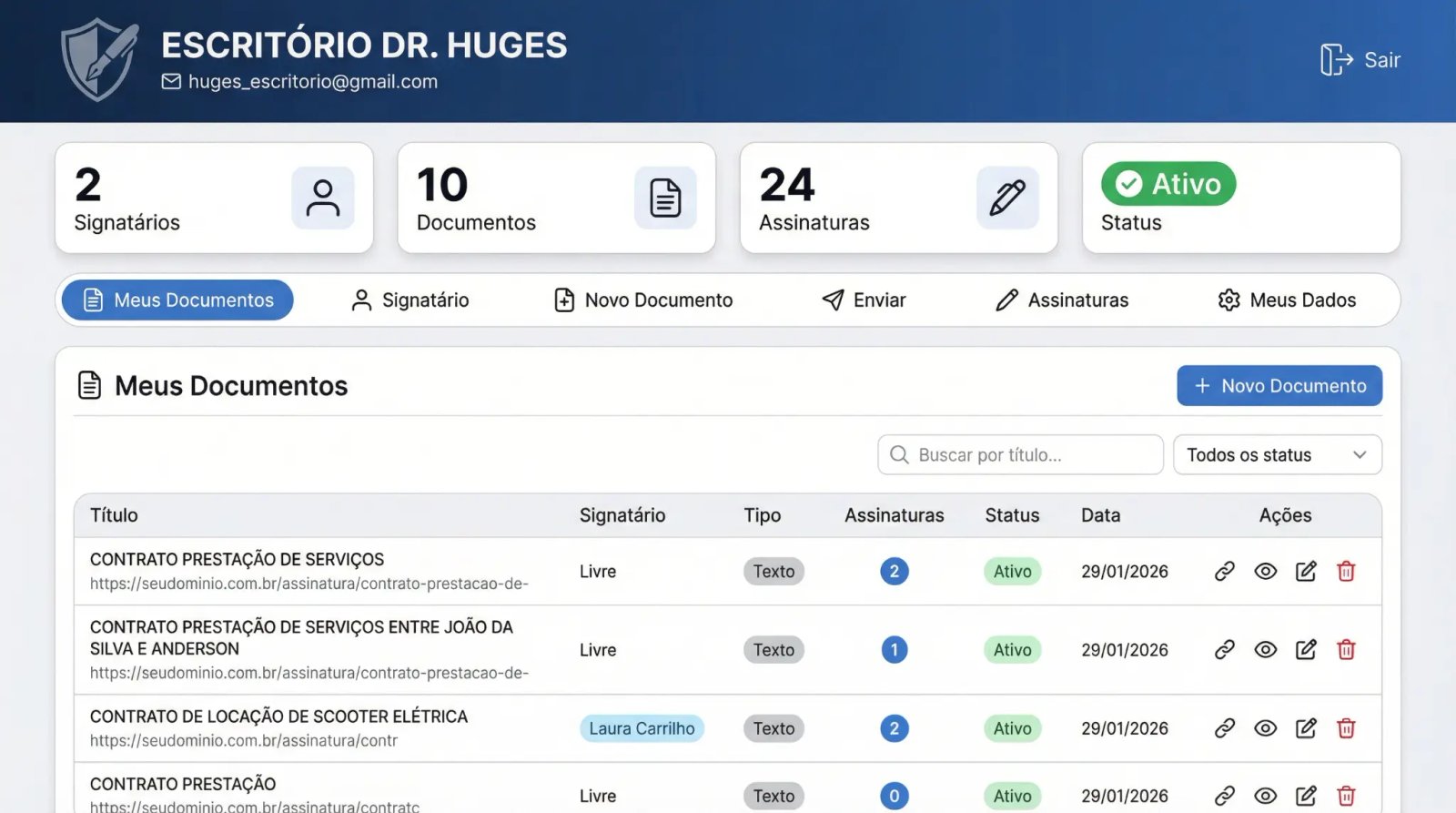Edit the João da Silva e Anderson contract
This screenshot has width=1456, height=813.
pos(1306,650)
